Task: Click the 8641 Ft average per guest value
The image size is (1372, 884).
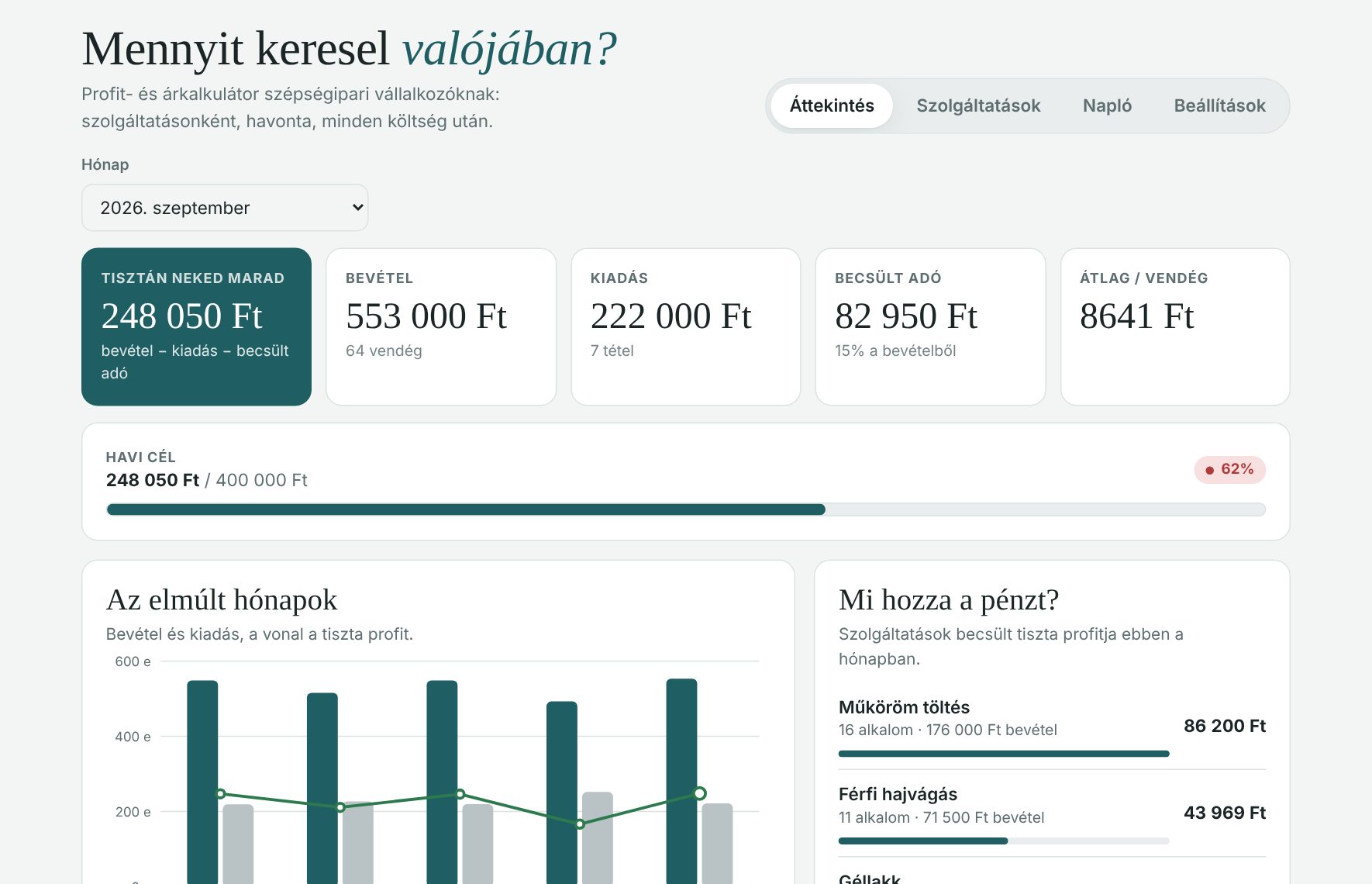Action: pos(1137,316)
